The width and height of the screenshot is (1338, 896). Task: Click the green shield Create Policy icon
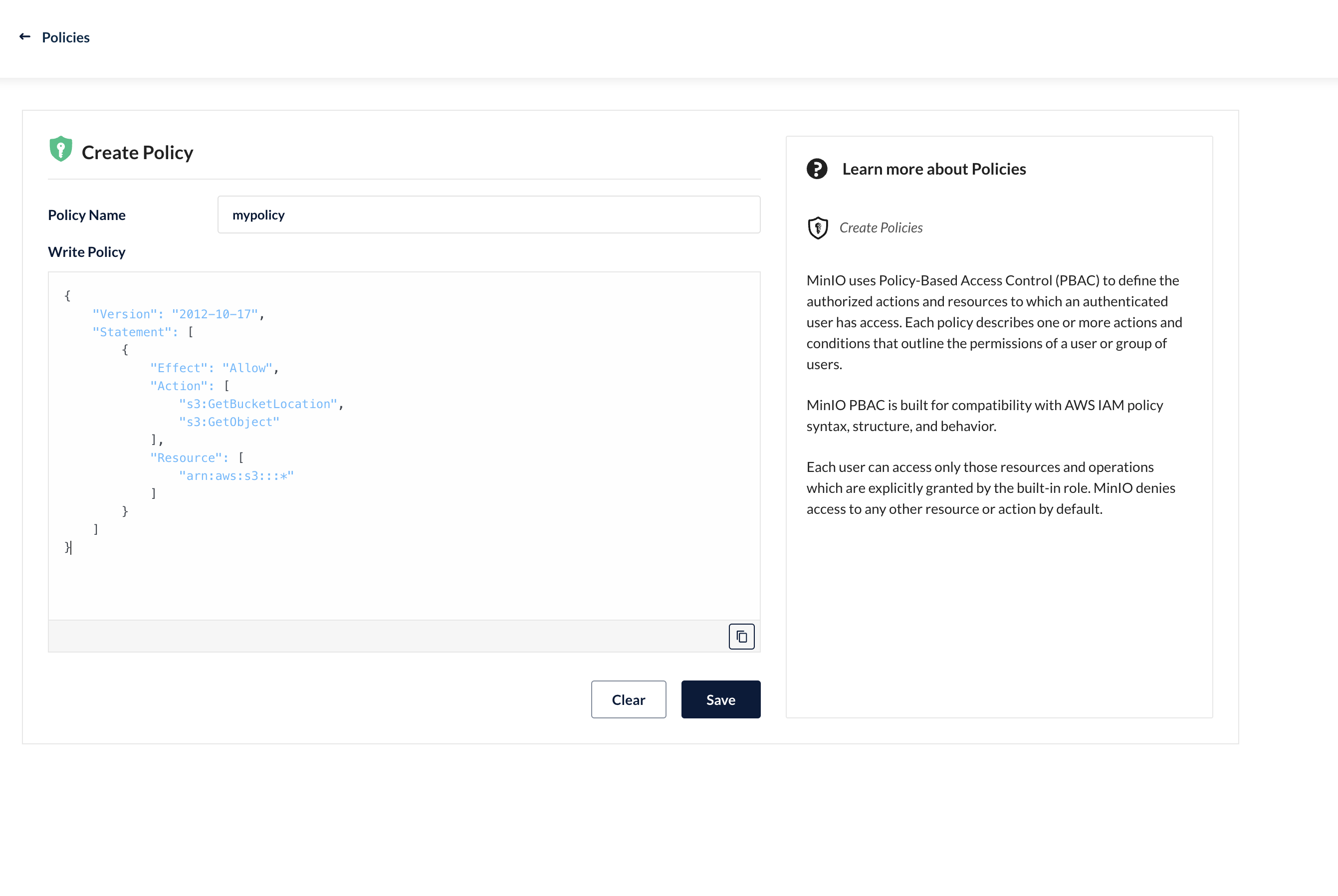coord(60,150)
